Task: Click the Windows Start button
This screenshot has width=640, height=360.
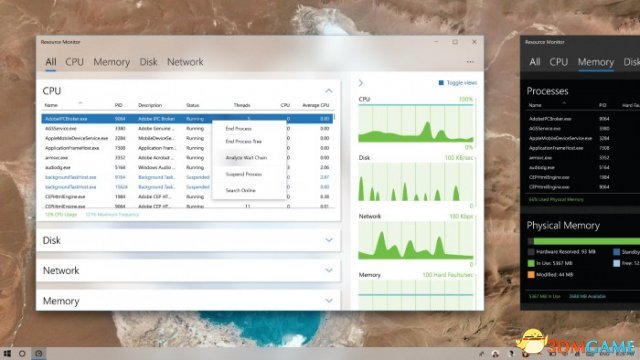Action: click(7, 353)
